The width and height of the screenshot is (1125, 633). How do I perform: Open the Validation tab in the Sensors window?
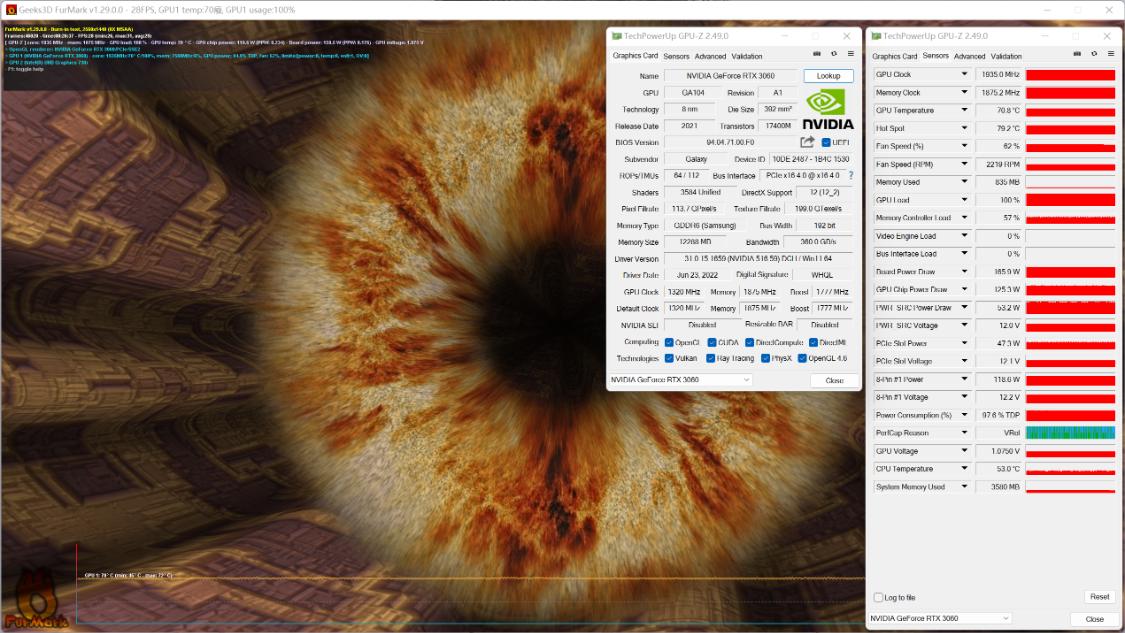pyautogui.click(x=1006, y=57)
